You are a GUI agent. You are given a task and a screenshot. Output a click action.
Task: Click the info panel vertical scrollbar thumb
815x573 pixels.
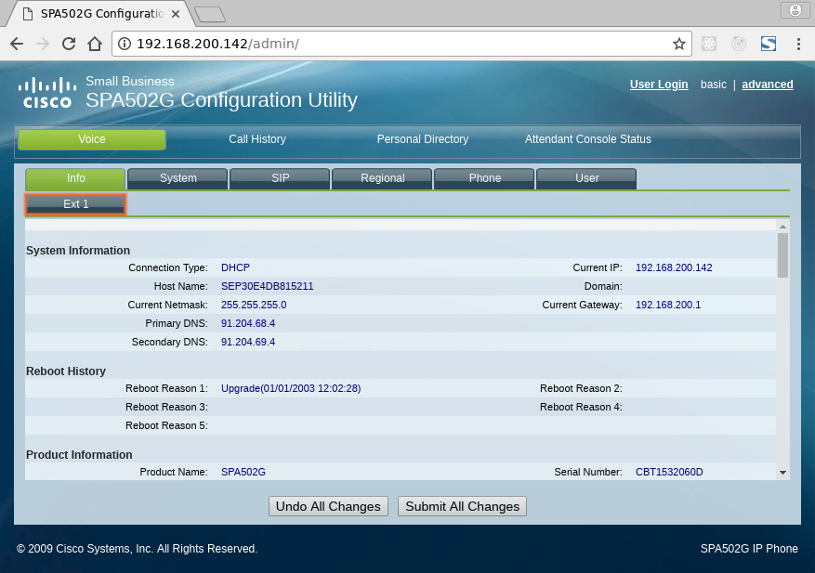(783, 255)
